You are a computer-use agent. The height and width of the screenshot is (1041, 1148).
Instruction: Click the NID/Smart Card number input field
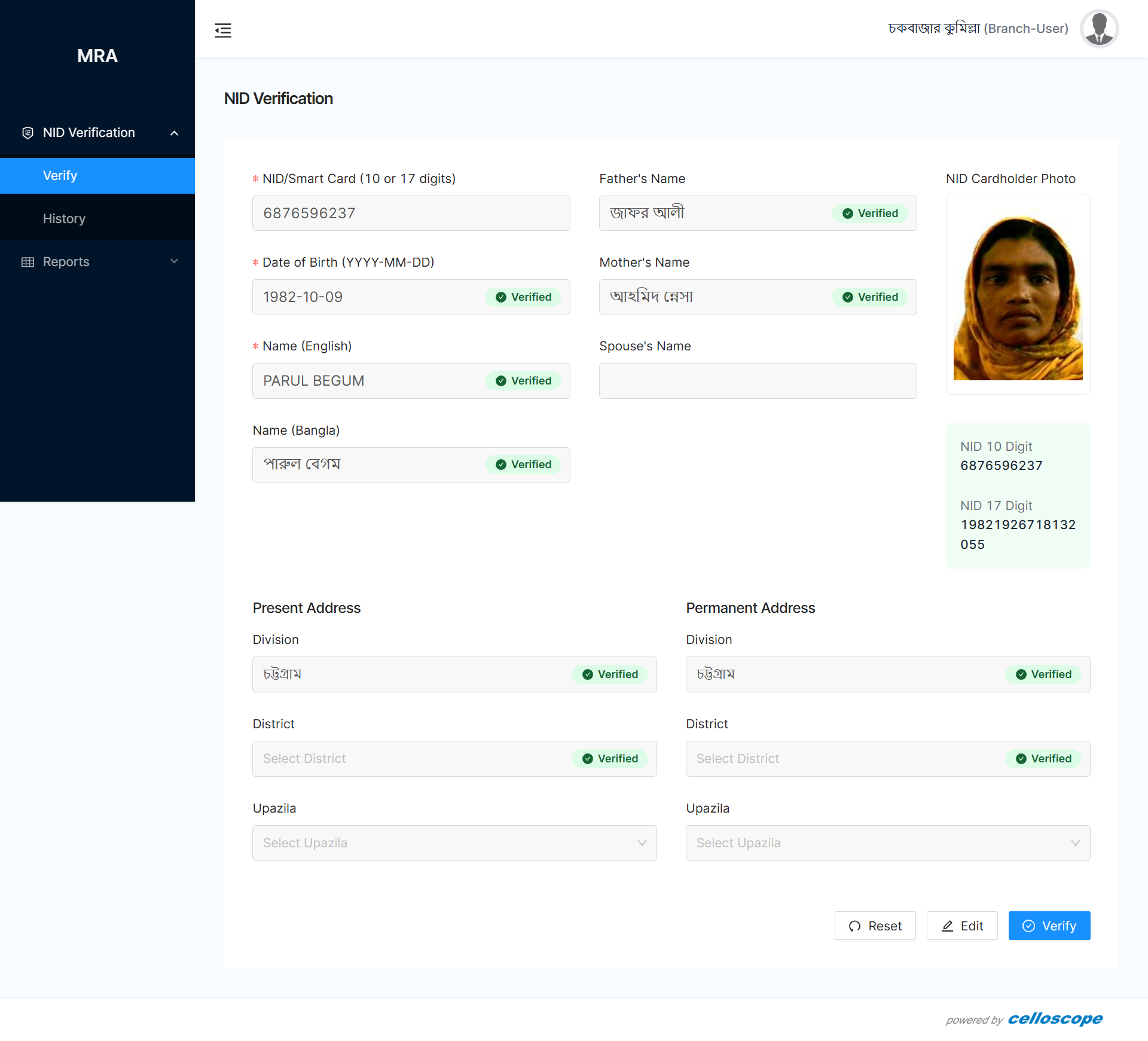click(x=411, y=213)
